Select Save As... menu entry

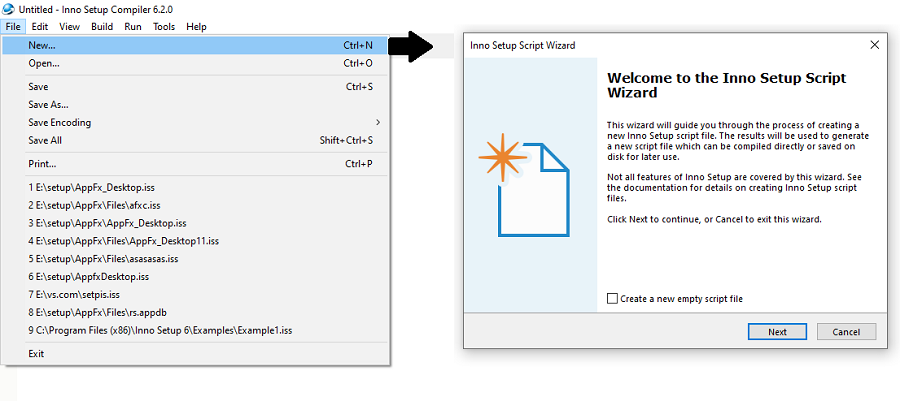pos(195,104)
